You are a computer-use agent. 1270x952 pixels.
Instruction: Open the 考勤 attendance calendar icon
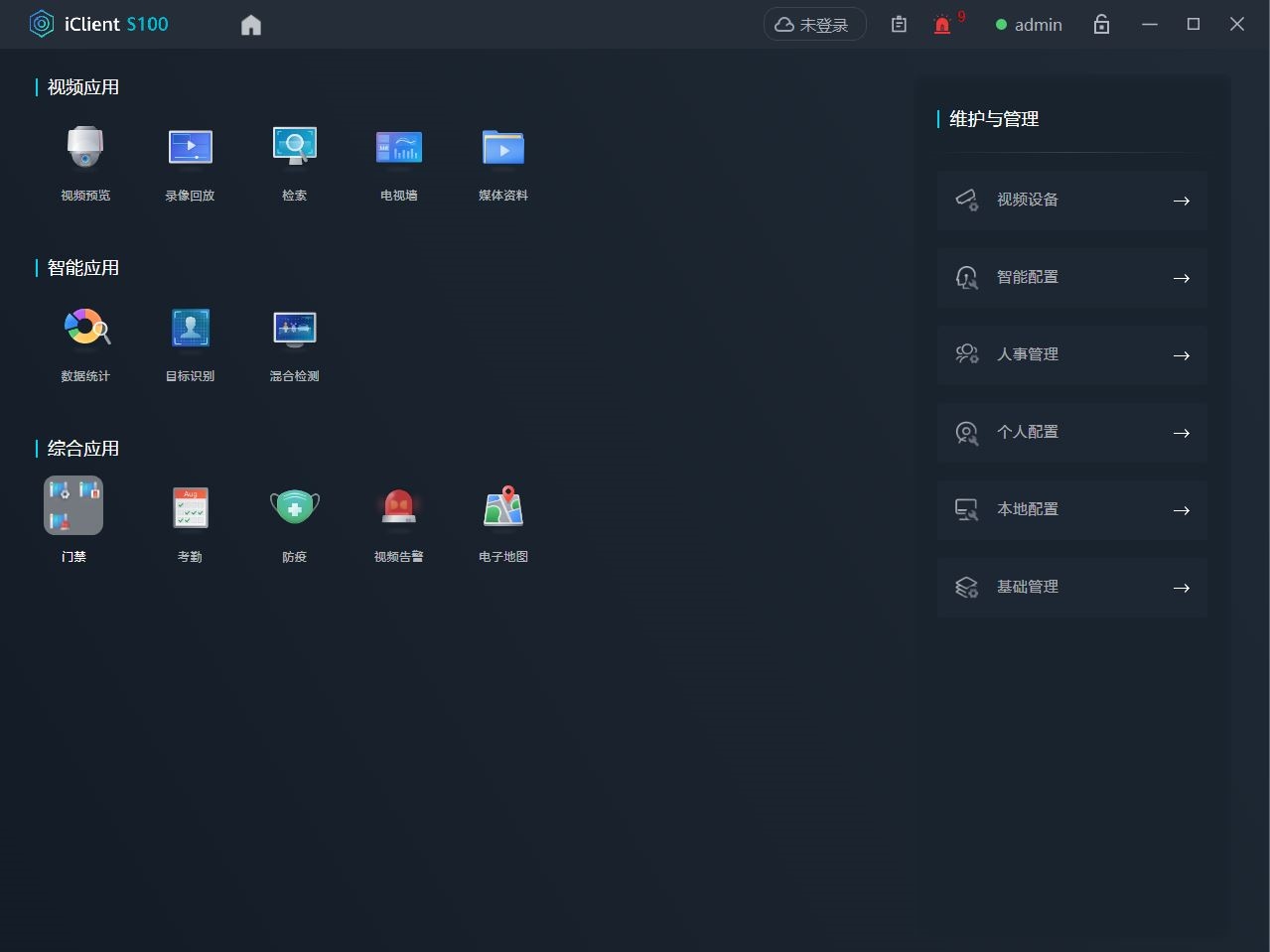pos(190,508)
